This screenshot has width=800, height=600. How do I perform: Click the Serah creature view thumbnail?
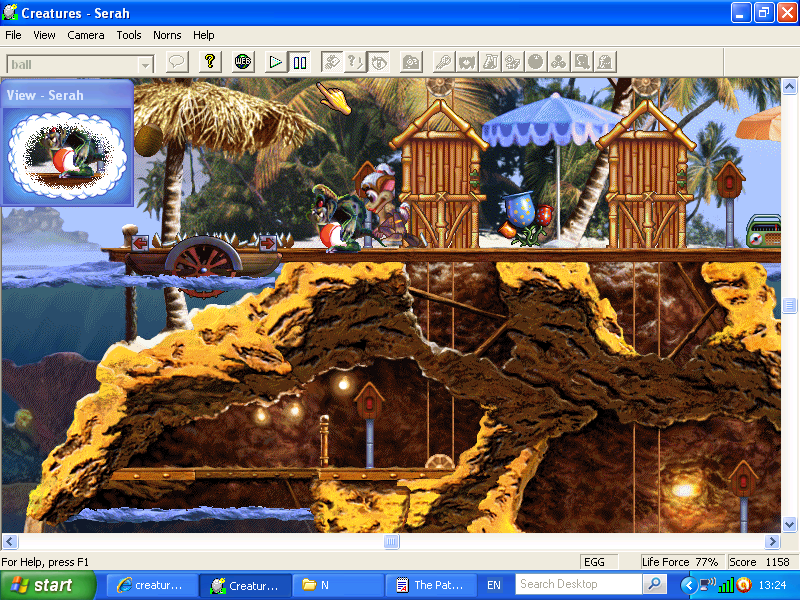[67, 152]
